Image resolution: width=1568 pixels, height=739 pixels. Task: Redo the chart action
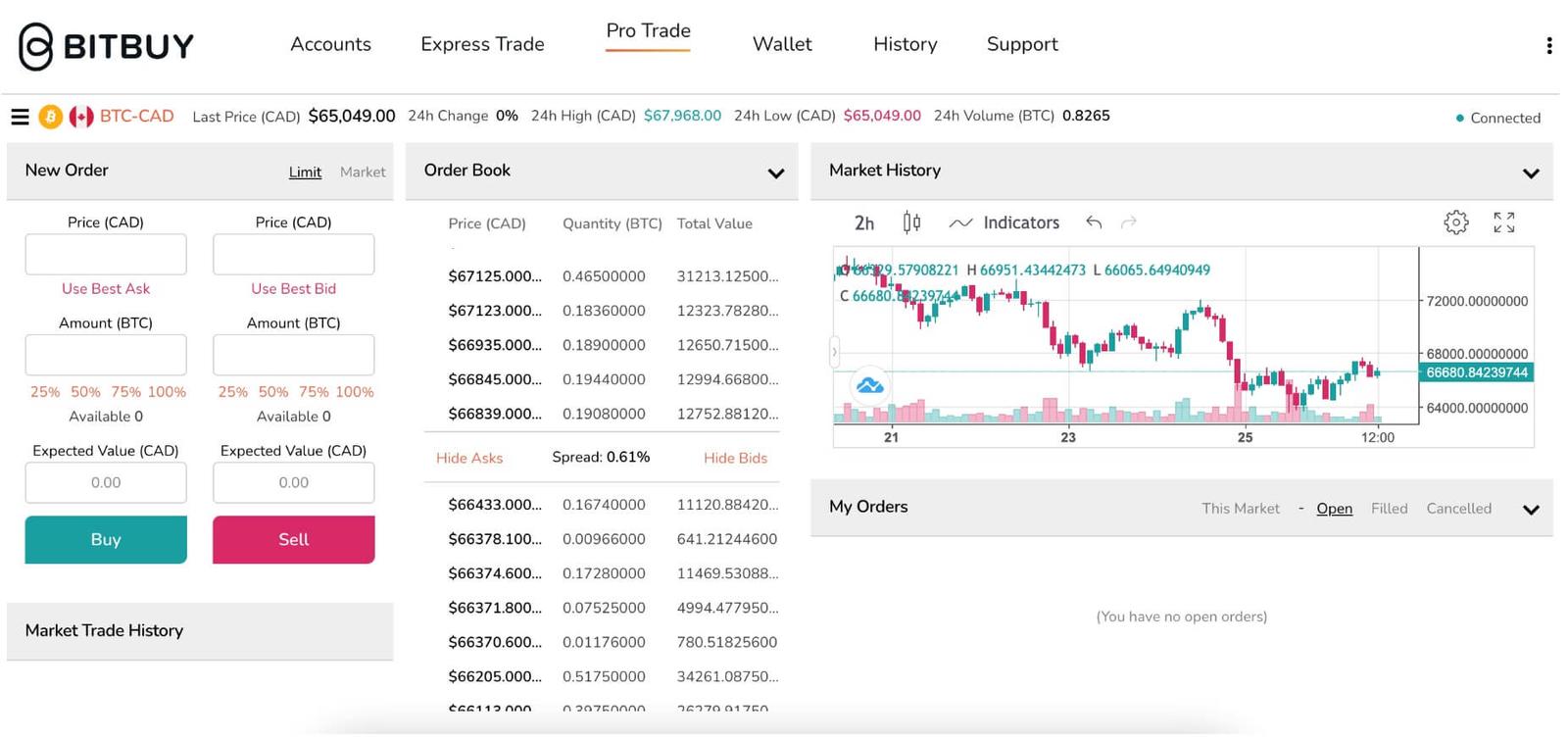(1129, 222)
